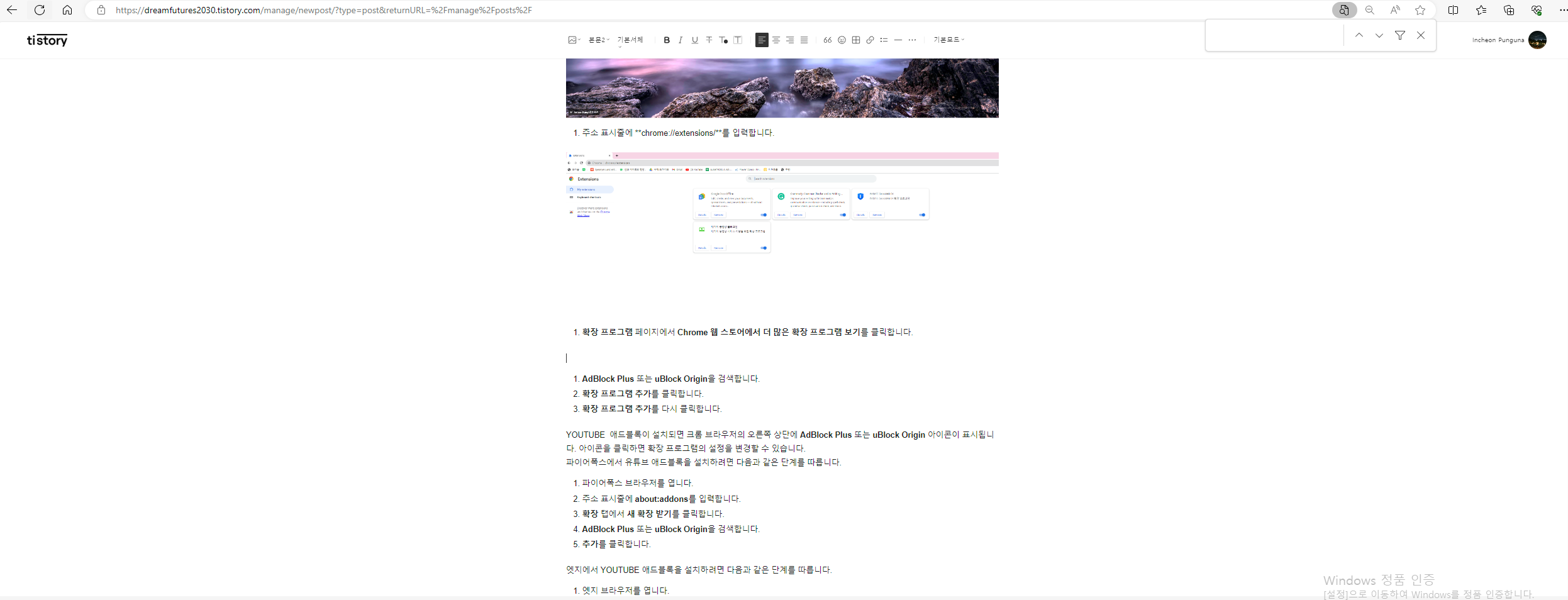Insert a table

pos(856,40)
